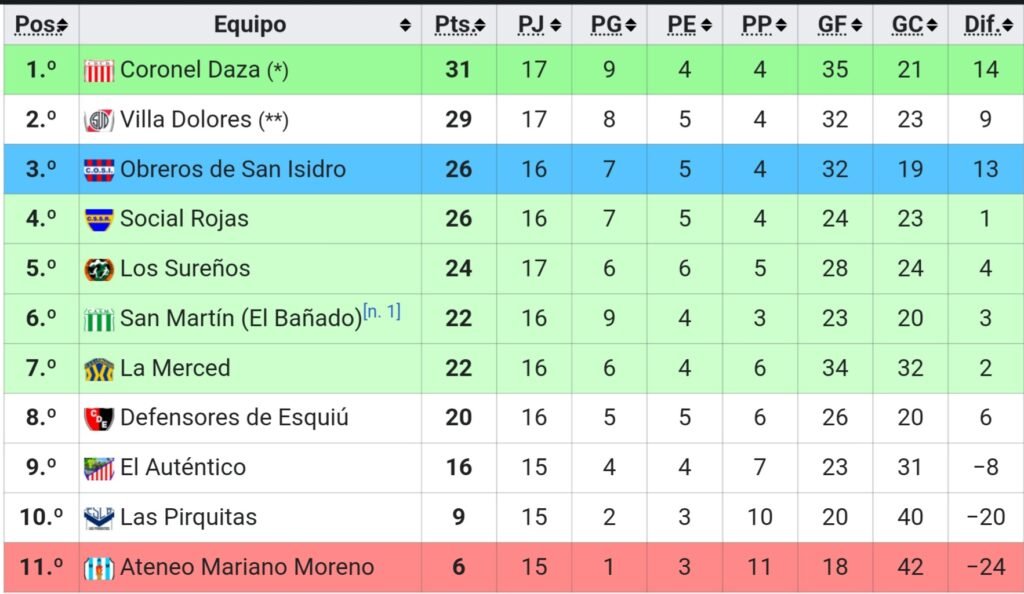1024x594 pixels.
Task: Open the San Martín (El Bañado) team link
Action: [241, 319]
